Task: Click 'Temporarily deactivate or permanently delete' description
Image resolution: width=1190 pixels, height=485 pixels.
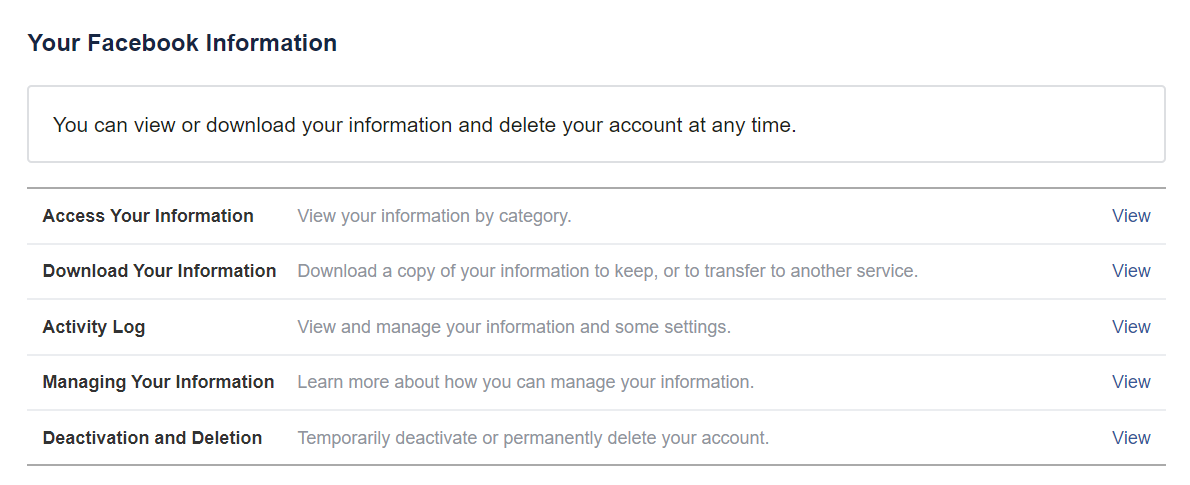Action: coord(533,438)
